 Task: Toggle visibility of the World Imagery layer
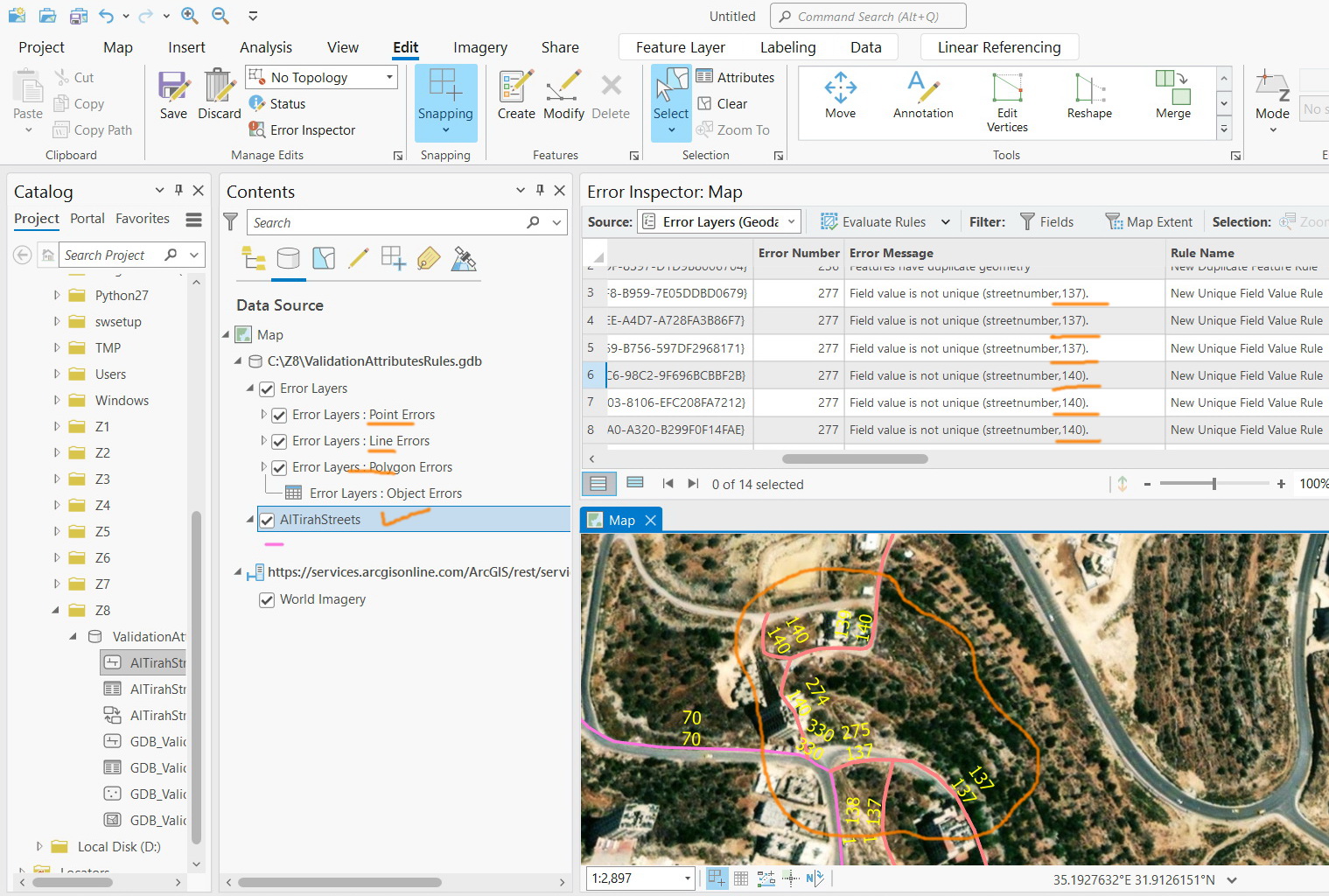(x=267, y=599)
